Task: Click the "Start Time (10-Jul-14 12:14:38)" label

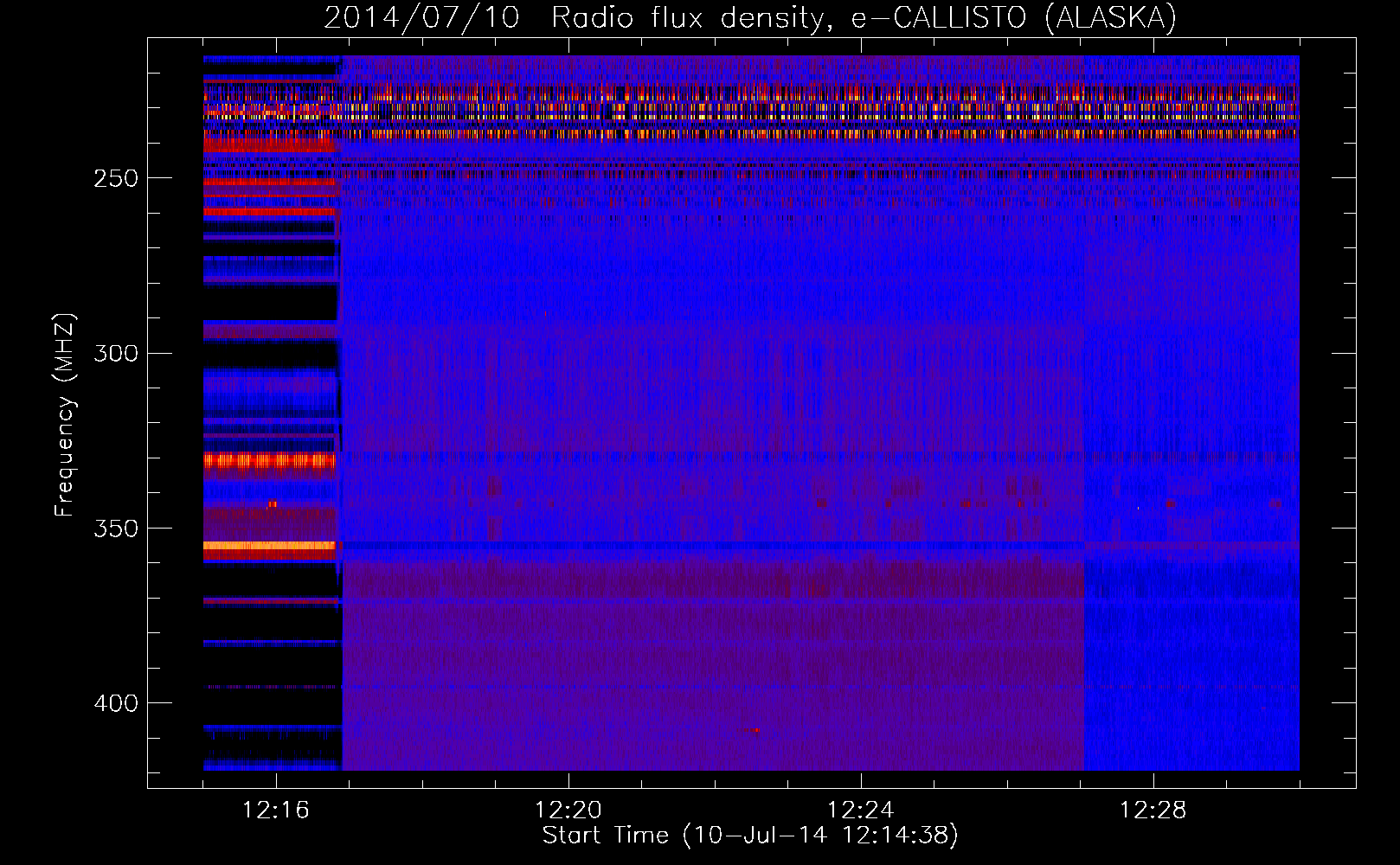Action: (x=750, y=835)
